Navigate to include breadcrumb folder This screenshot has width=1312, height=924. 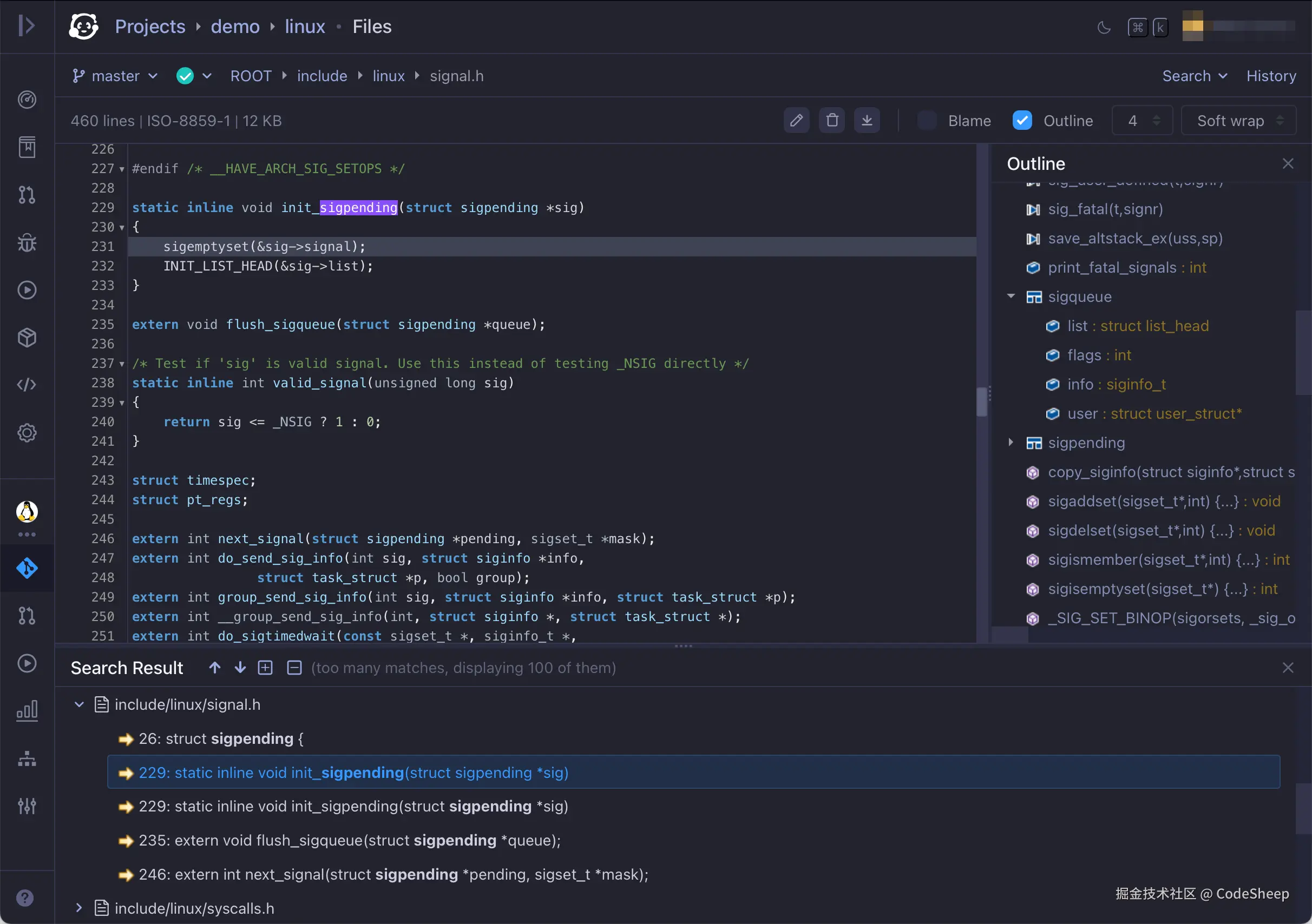coord(322,76)
